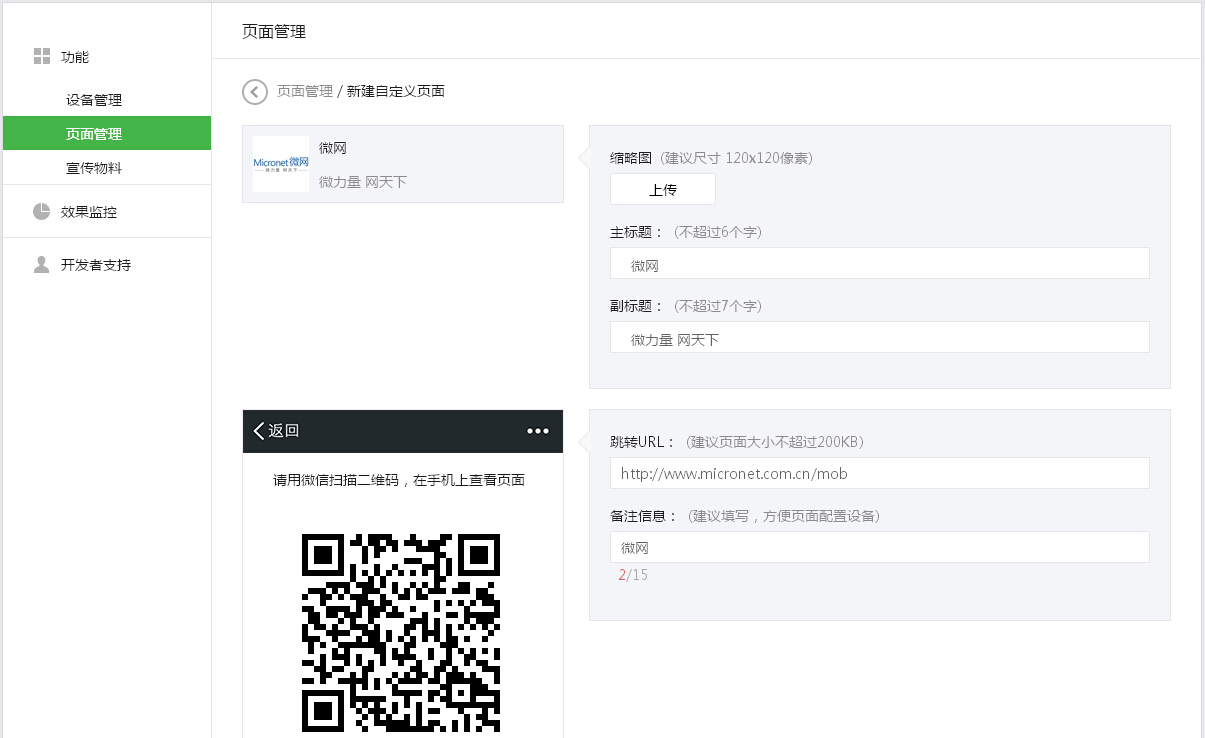Click the 缩略图 label
This screenshot has width=1205, height=738.
point(631,158)
